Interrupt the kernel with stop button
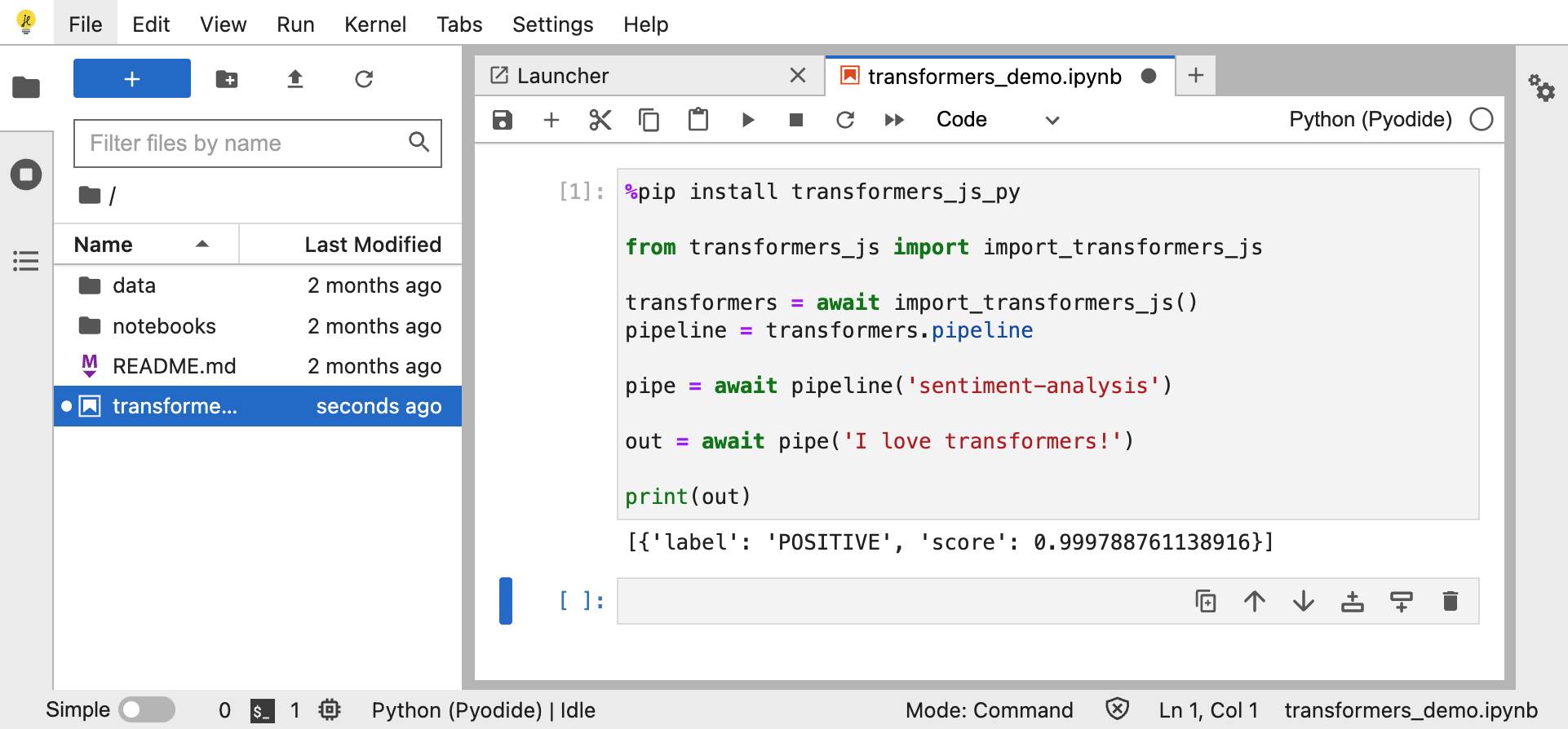Screen dimensions: 1568x729 tap(796, 120)
